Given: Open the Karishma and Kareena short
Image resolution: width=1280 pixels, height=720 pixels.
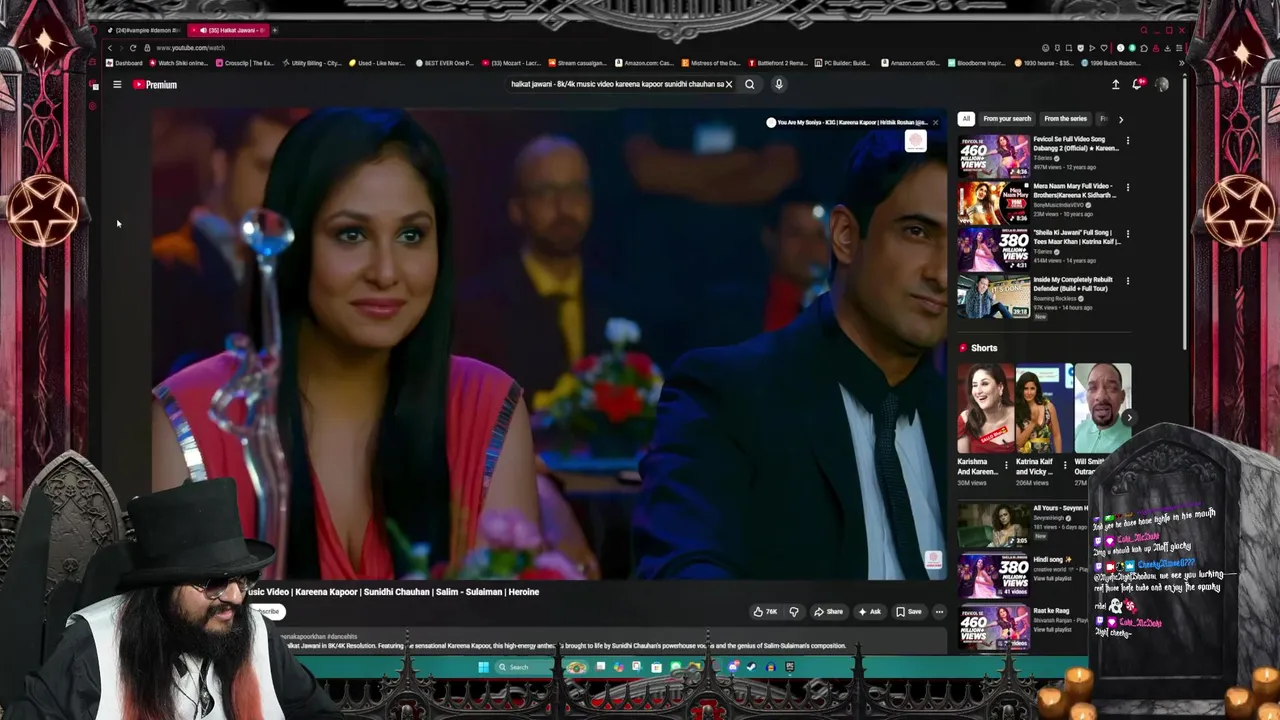Looking at the screenshot, I should coord(985,408).
